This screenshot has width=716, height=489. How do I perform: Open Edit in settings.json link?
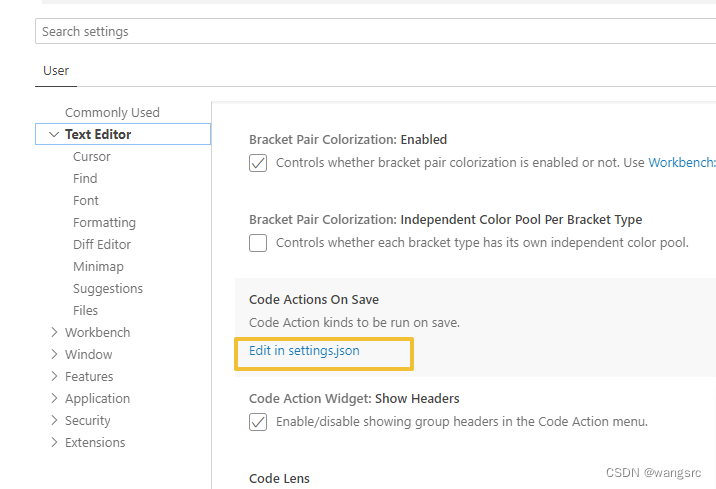click(304, 351)
